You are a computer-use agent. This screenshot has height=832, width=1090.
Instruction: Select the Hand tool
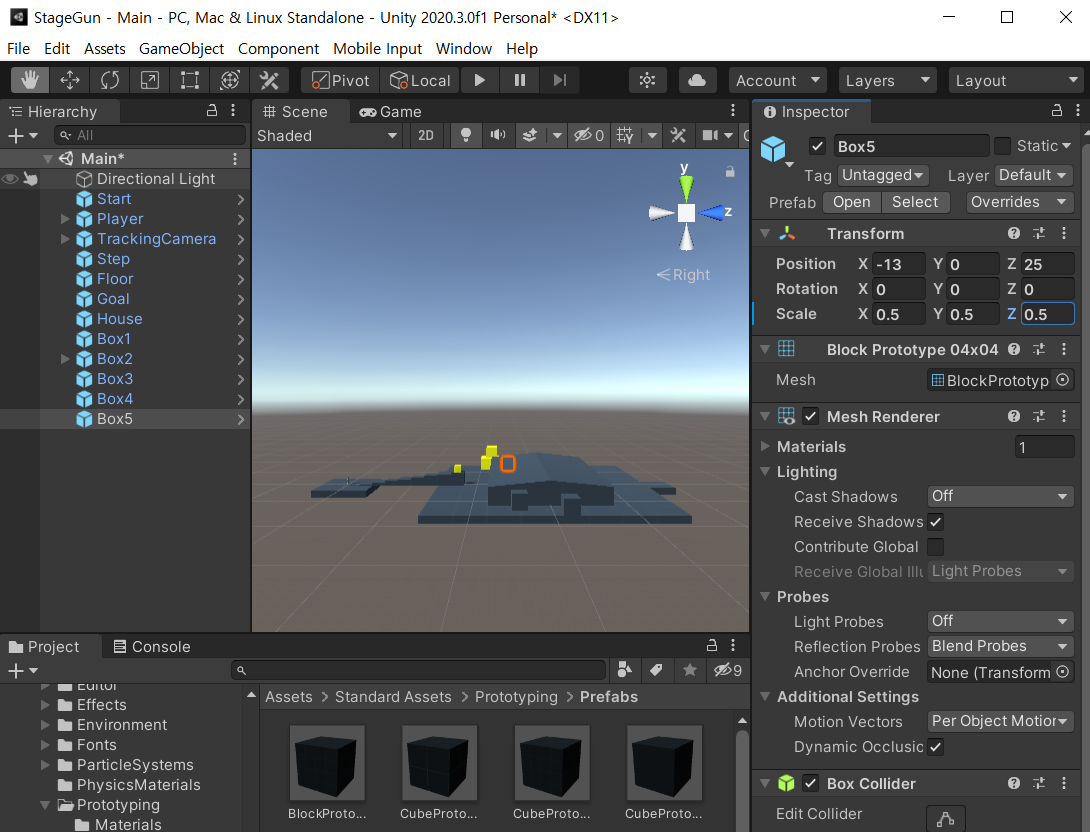(30, 81)
